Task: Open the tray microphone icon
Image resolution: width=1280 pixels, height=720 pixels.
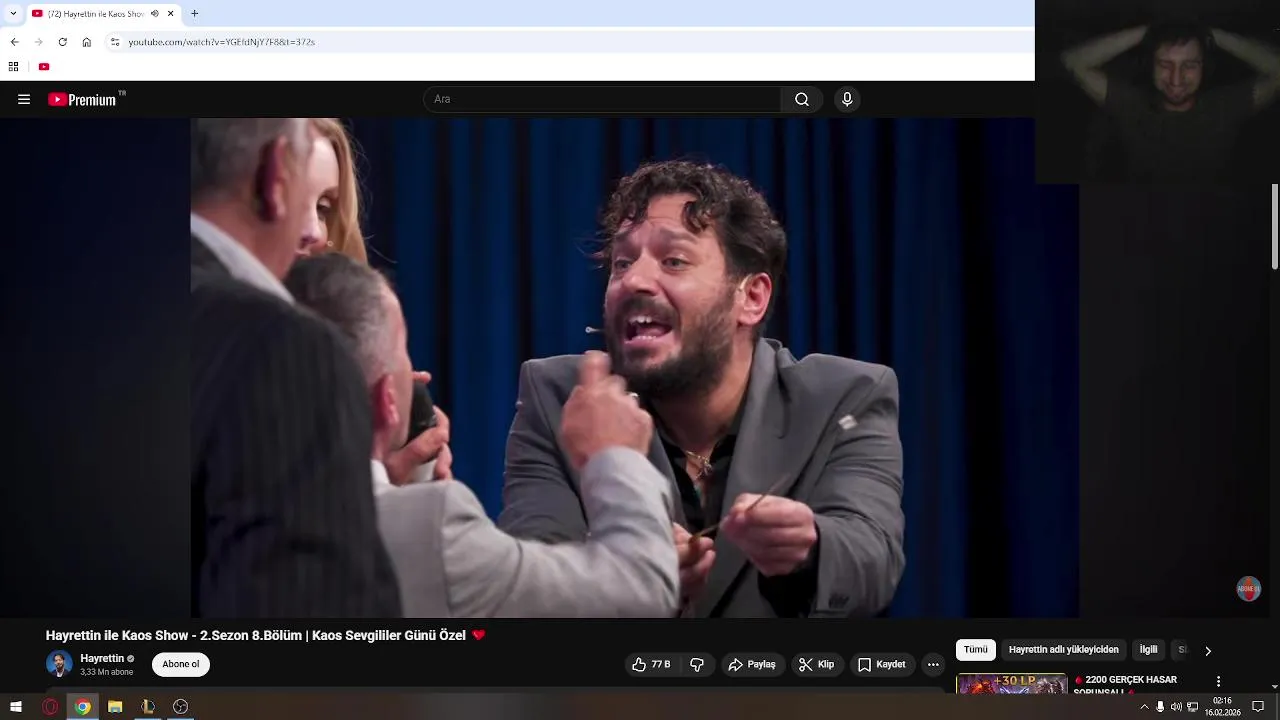Action: (1160, 707)
